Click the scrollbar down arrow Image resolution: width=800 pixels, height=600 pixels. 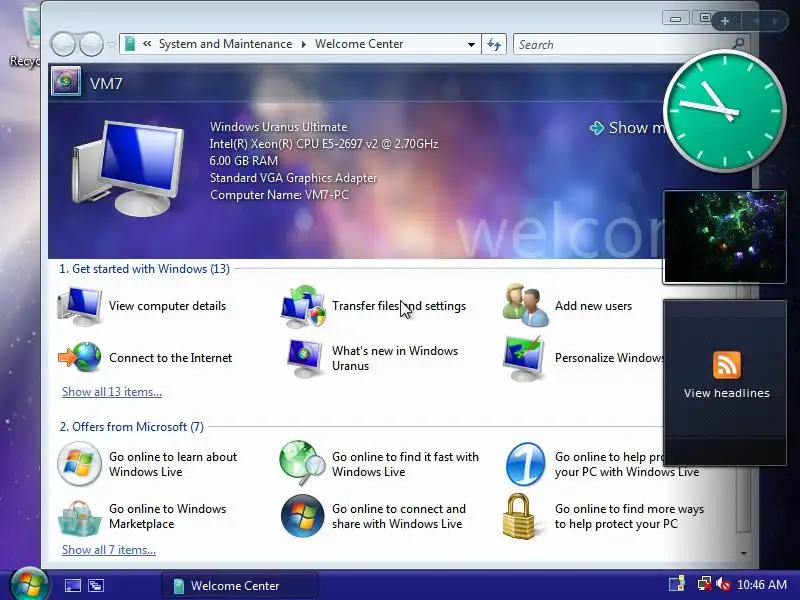pos(744,553)
